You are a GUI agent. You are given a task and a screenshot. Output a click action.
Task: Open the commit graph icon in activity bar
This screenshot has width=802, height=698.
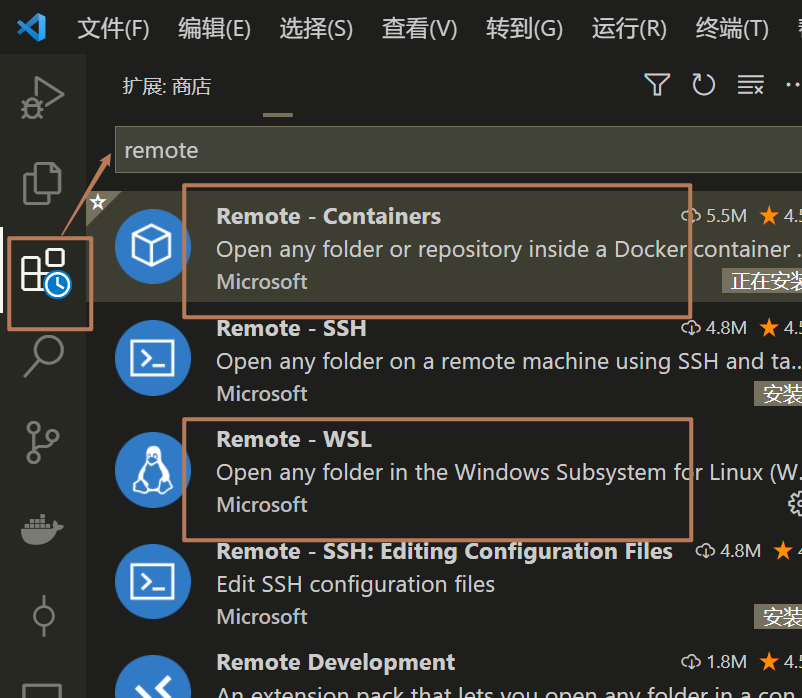click(43, 616)
